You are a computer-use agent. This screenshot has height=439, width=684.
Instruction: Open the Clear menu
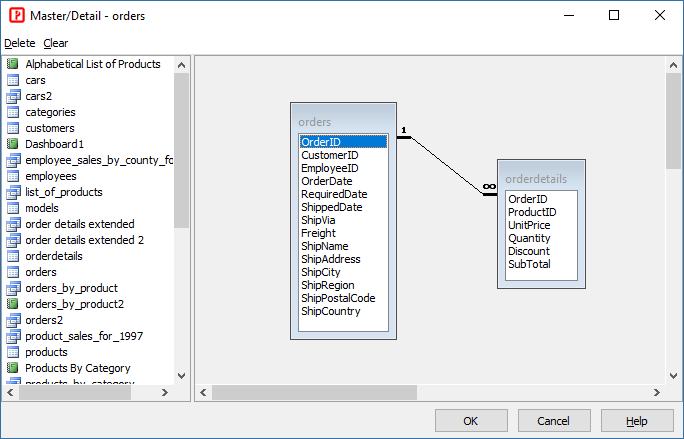coord(56,43)
